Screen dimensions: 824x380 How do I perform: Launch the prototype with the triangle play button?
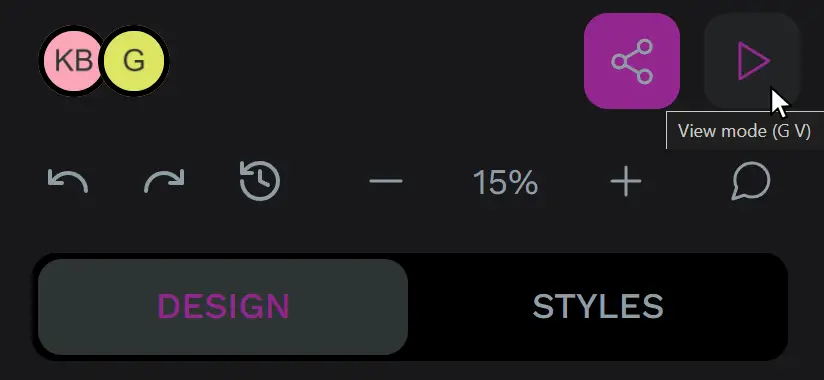coord(752,61)
